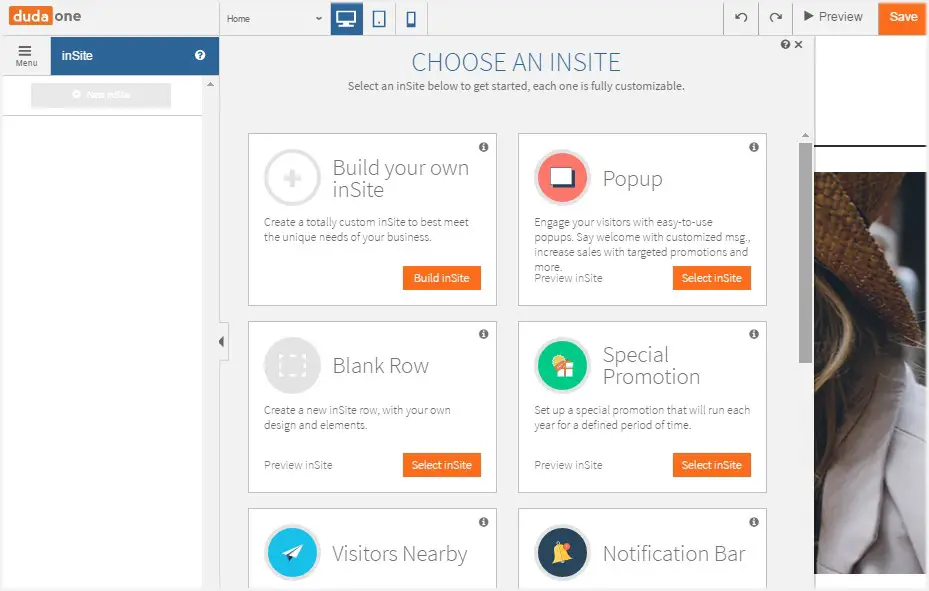929x591 pixels.
Task: Switch to mobile view icon
Action: tap(411, 18)
